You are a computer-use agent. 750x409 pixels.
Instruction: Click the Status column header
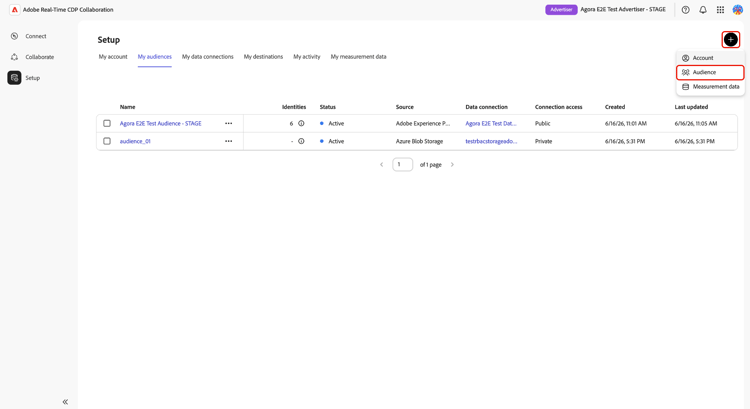click(328, 107)
